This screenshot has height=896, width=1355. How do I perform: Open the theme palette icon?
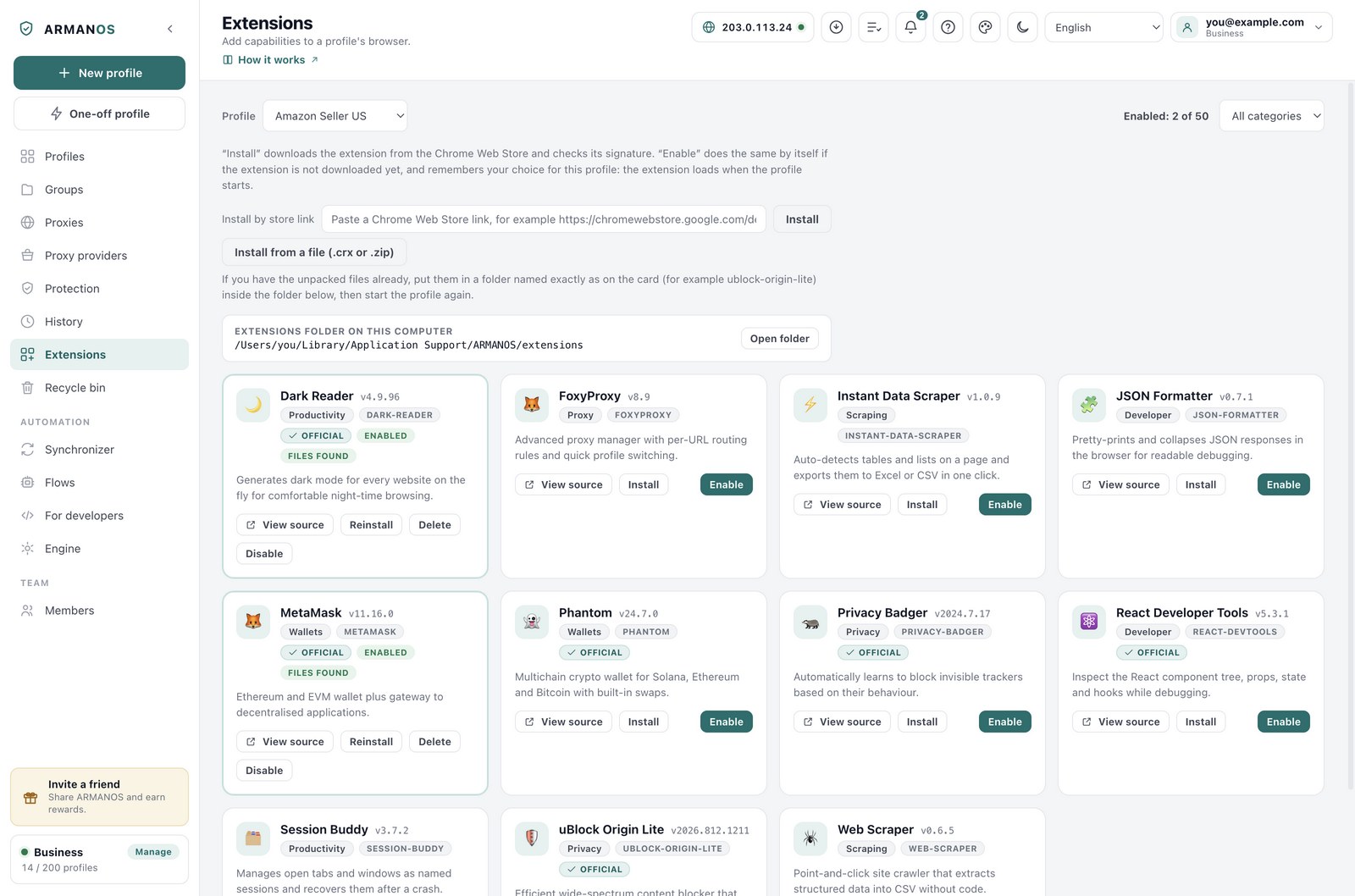(x=985, y=27)
